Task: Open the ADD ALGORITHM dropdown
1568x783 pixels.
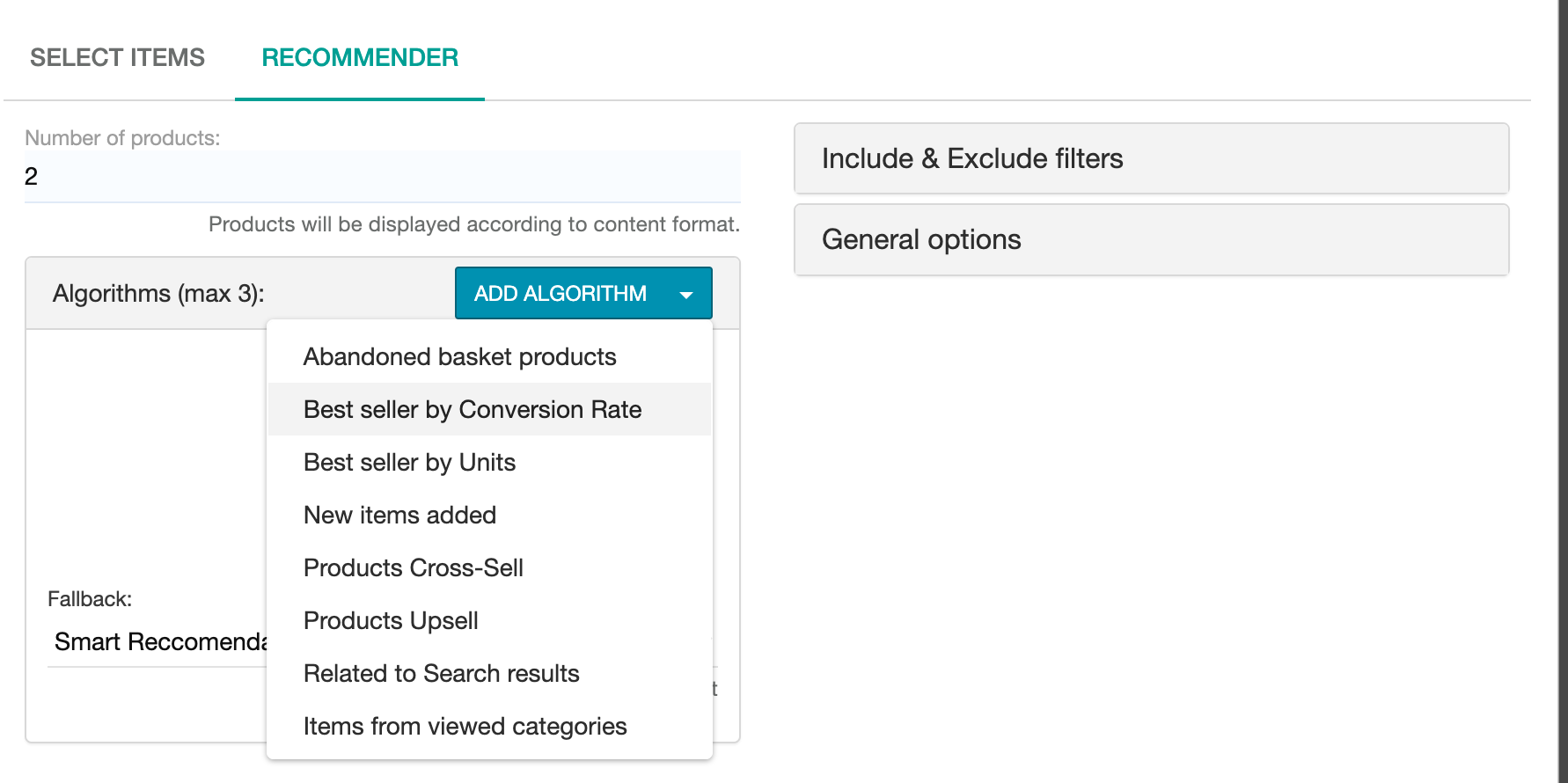Action: 583,293
